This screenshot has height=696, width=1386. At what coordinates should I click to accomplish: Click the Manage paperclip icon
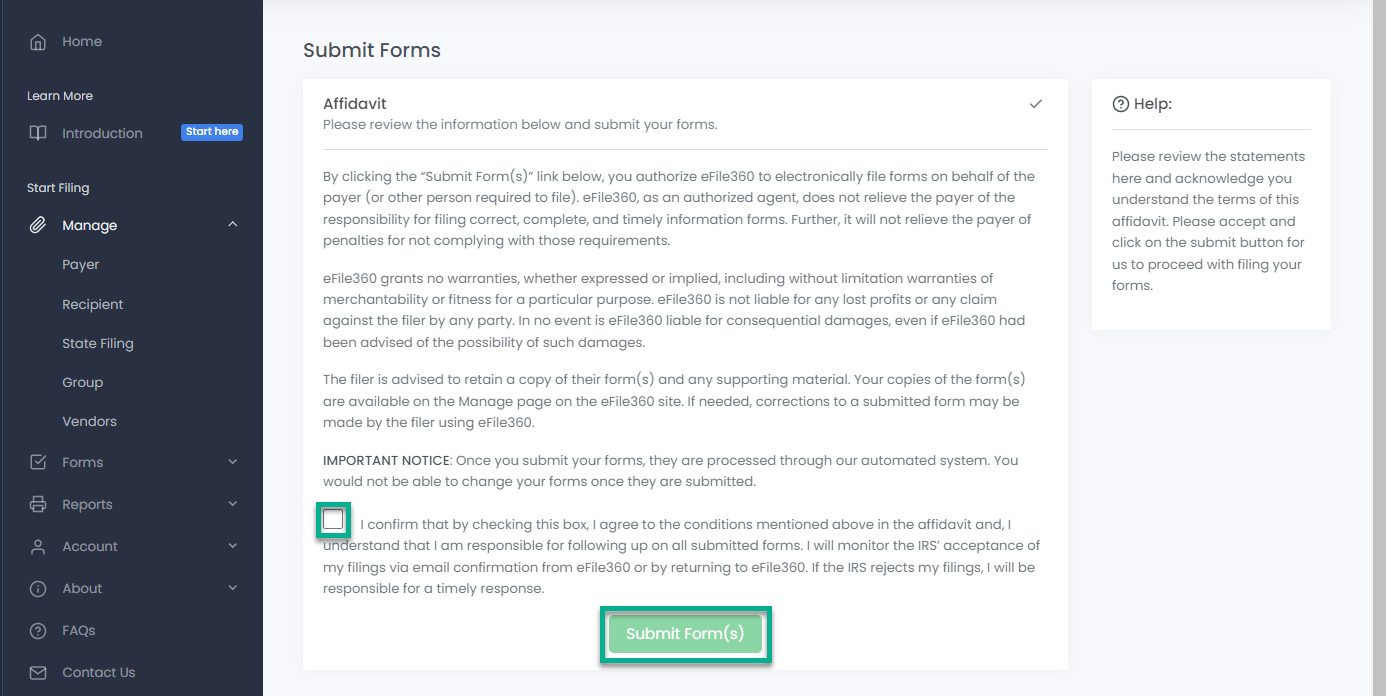click(x=38, y=225)
